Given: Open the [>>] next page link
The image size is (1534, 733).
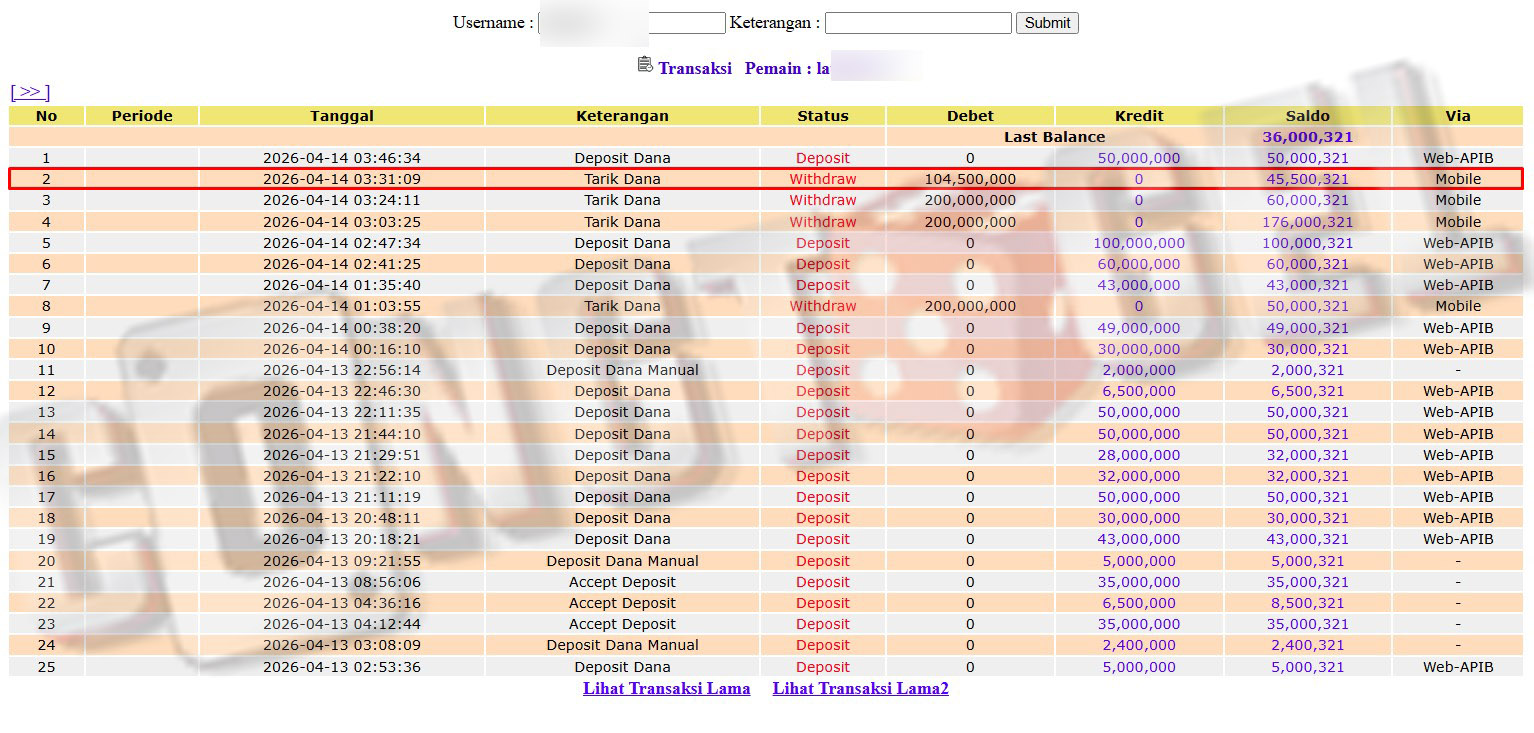Looking at the screenshot, I should 30,92.
